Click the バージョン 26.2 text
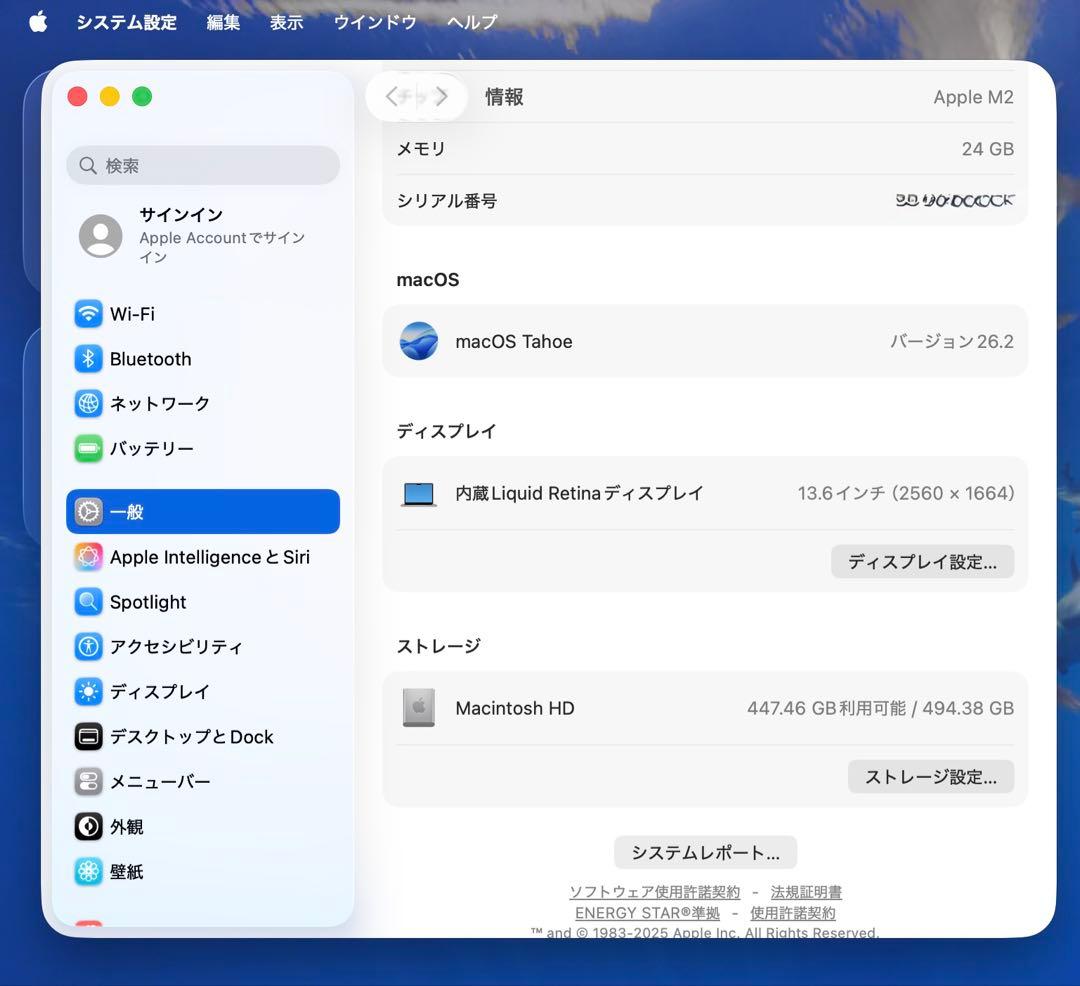 (952, 342)
